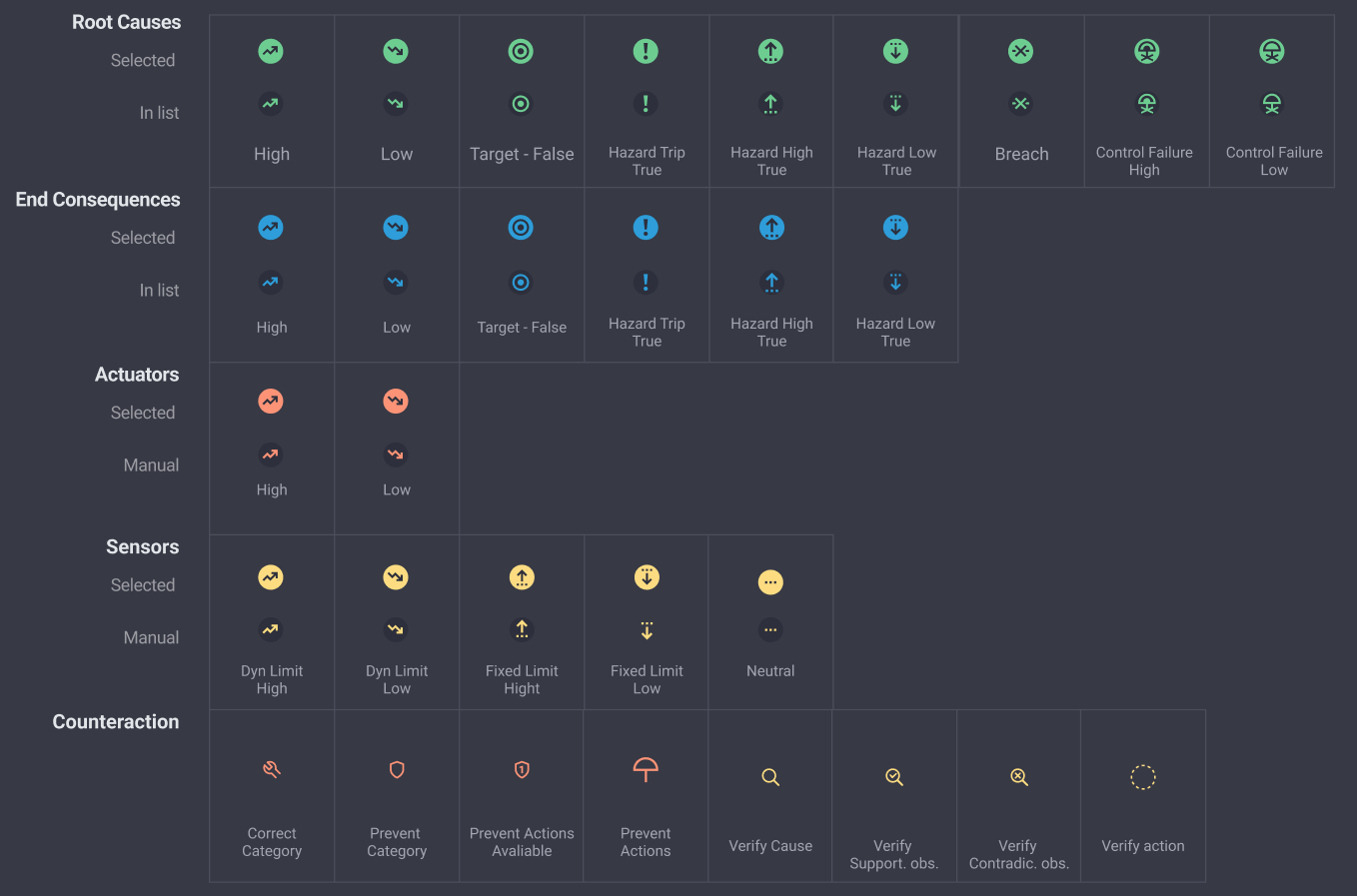
Task: Click the Prevent Actions umbrella icon
Action: point(646,769)
